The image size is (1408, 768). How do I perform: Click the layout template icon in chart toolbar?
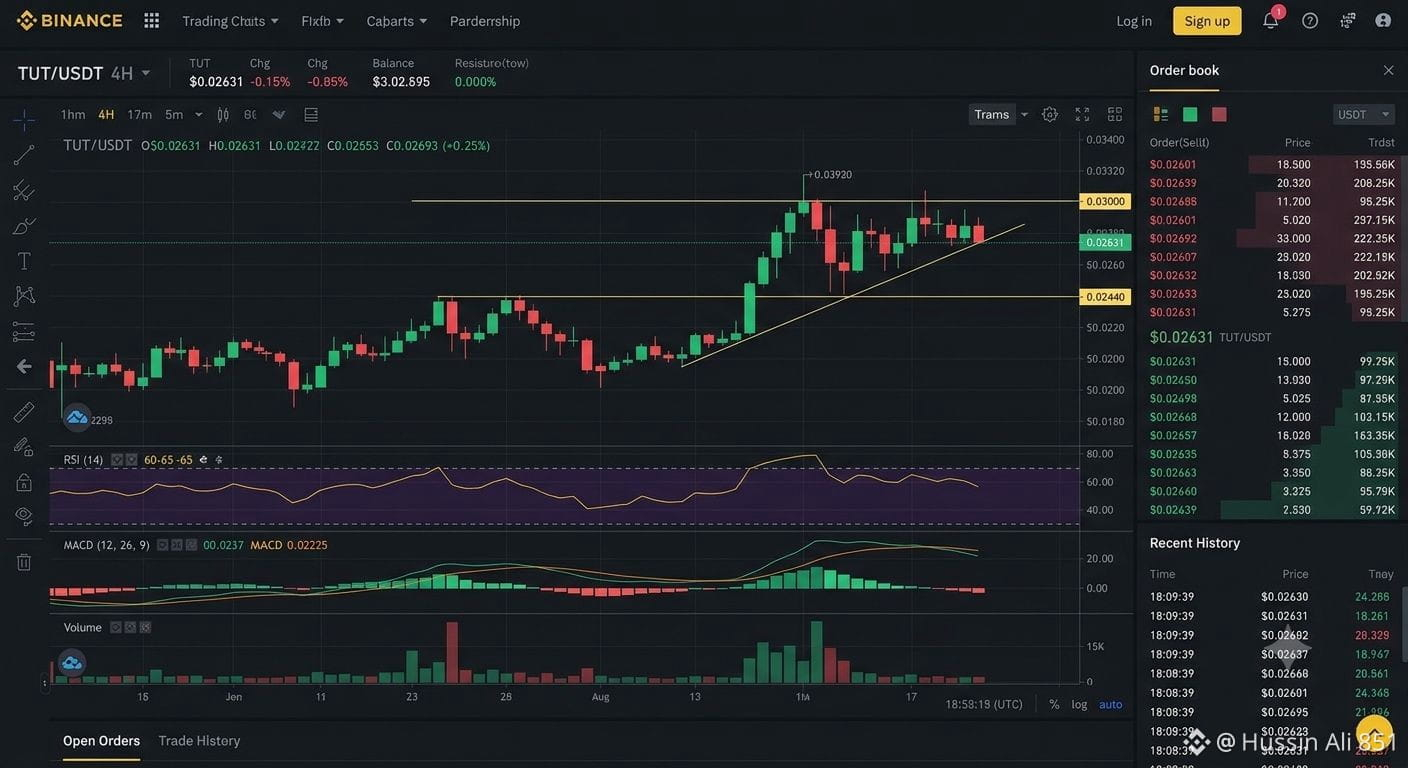pos(311,114)
